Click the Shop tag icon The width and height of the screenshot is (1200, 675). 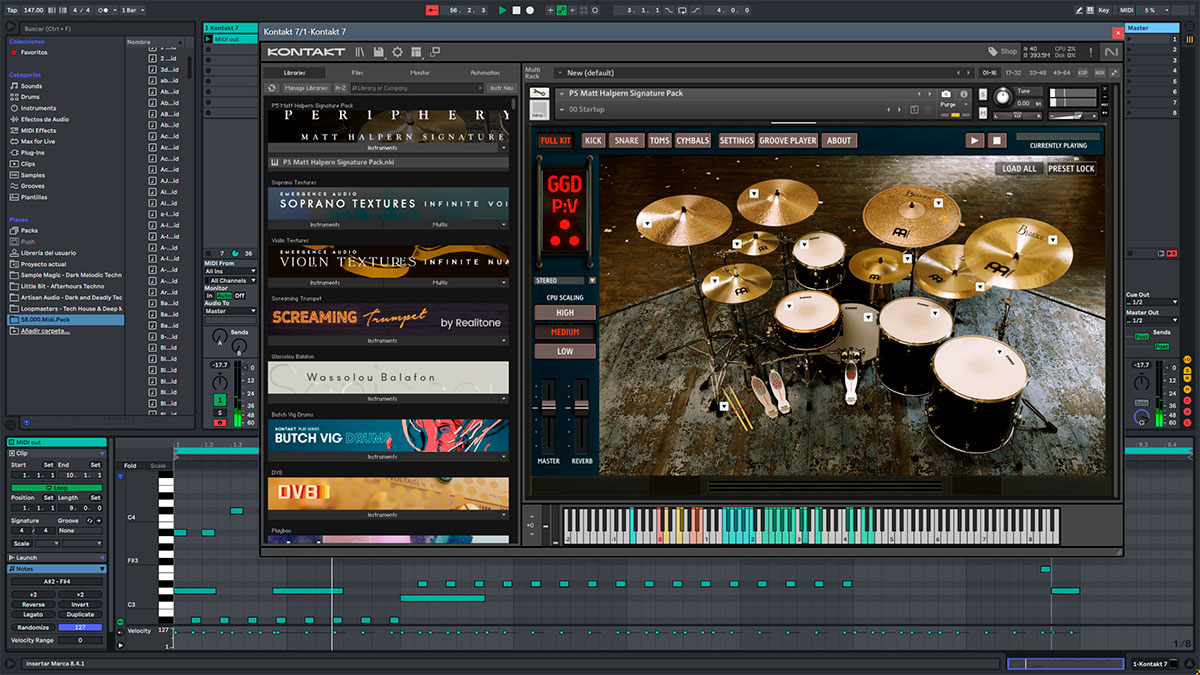click(993, 51)
